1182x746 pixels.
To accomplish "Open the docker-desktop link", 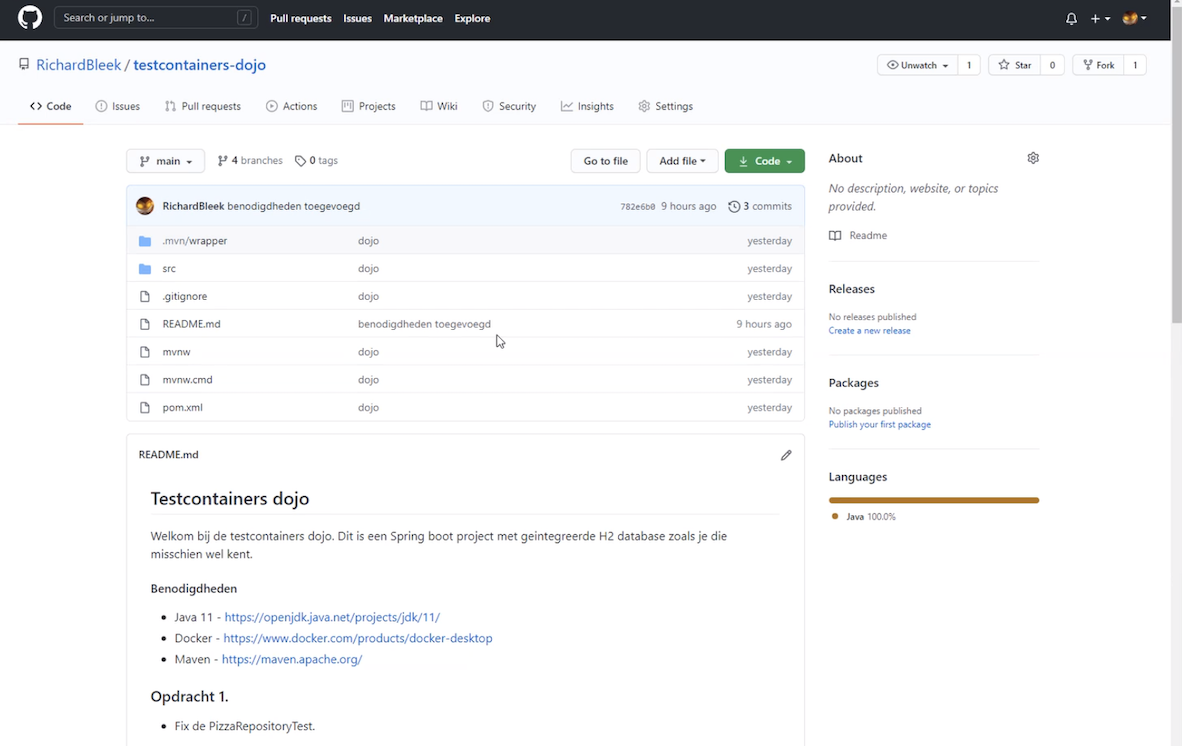I will 358,638.
